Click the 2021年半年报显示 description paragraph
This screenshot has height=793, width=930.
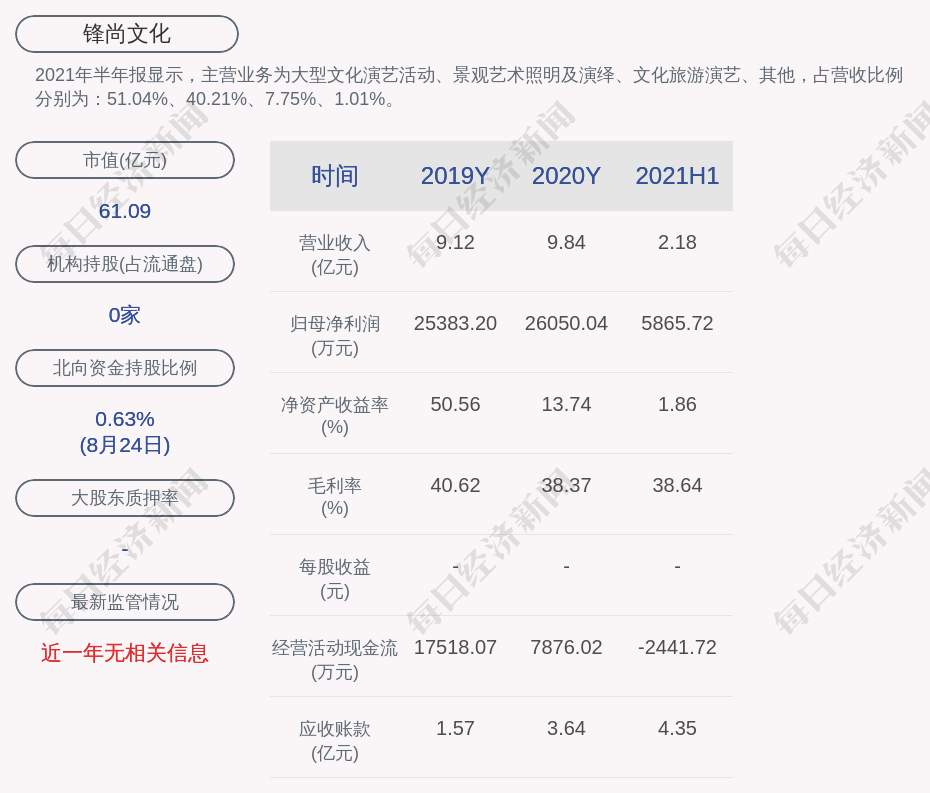pyautogui.click(x=469, y=87)
